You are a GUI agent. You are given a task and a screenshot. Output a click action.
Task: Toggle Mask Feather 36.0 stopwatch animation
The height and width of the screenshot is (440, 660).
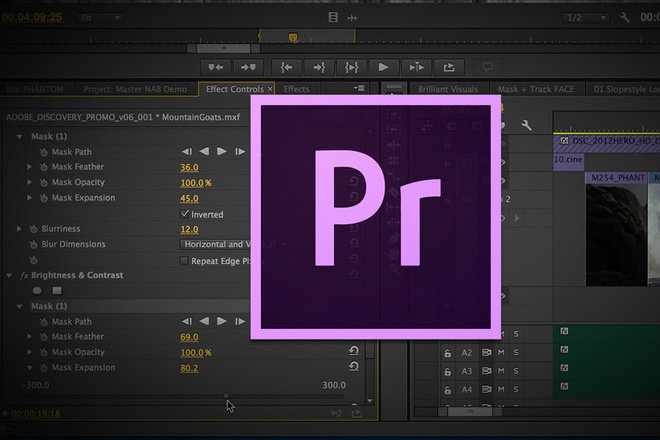point(44,167)
